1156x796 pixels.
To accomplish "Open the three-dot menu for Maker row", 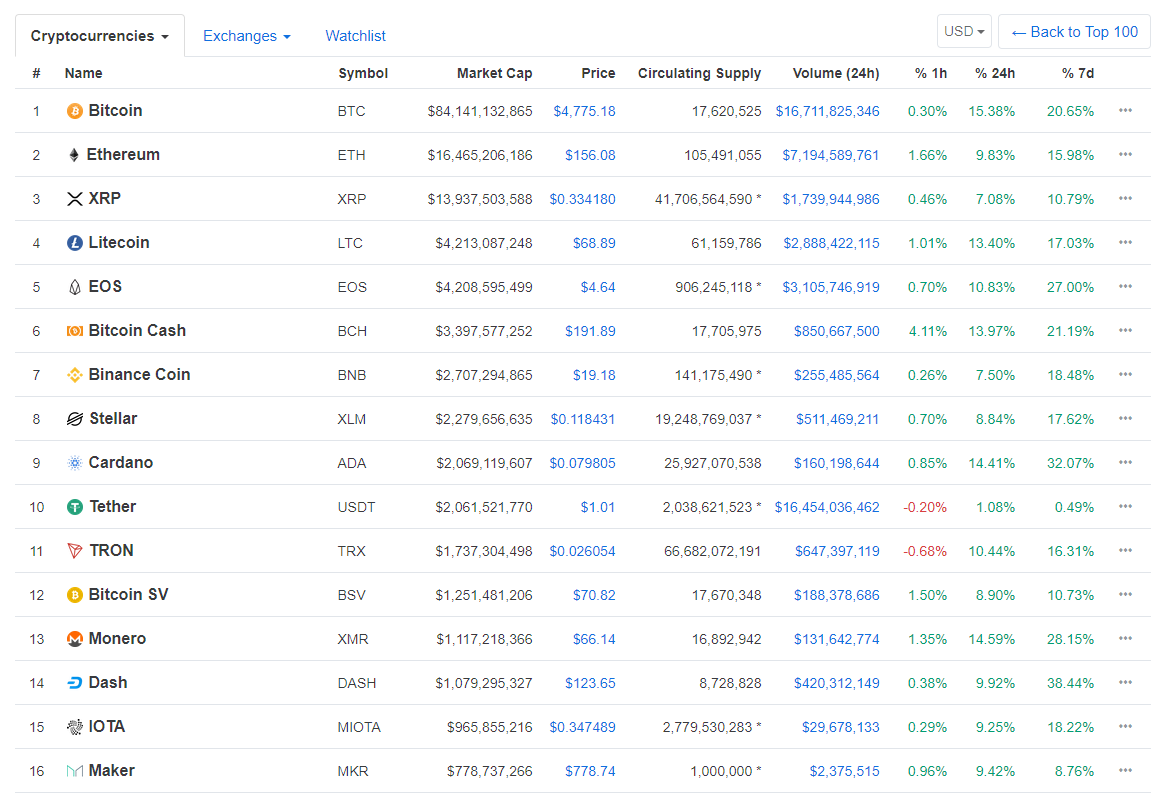I will tap(1125, 771).
